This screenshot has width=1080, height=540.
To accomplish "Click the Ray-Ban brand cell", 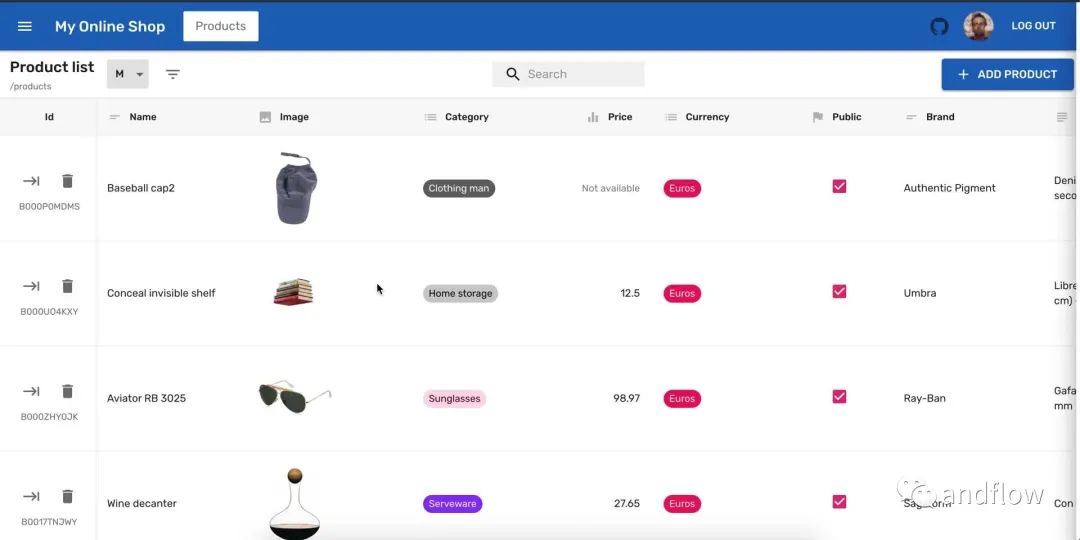I will click(x=924, y=398).
